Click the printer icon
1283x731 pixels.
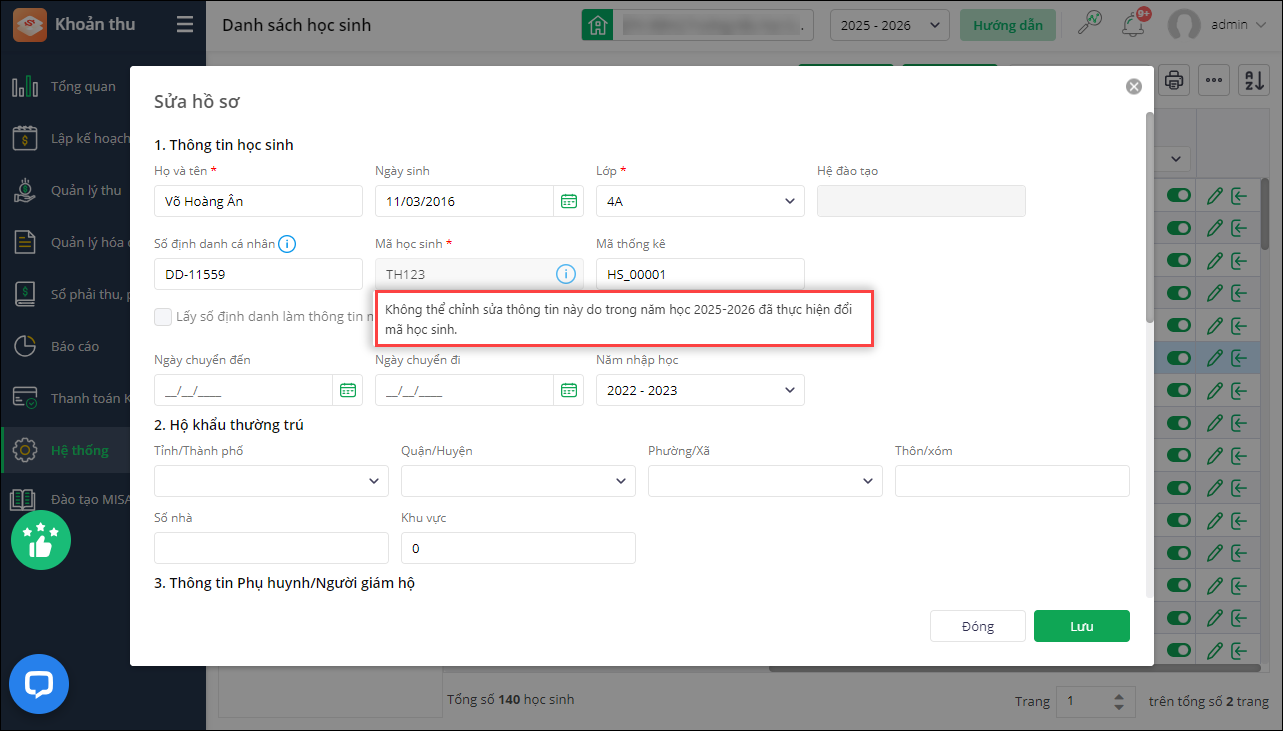tap(1173, 80)
